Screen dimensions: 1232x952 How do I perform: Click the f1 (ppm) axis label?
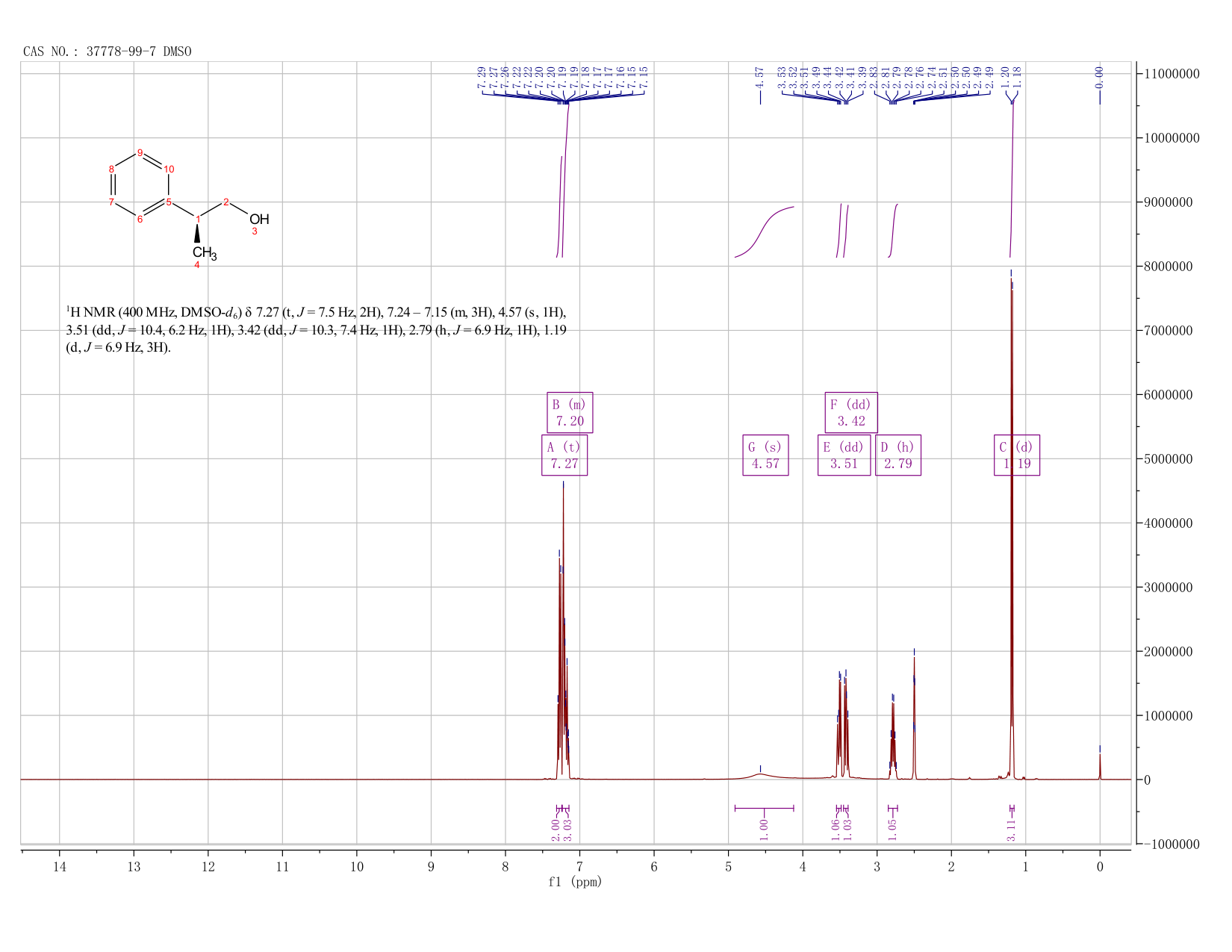pyautogui.click(x=575, y=882)
